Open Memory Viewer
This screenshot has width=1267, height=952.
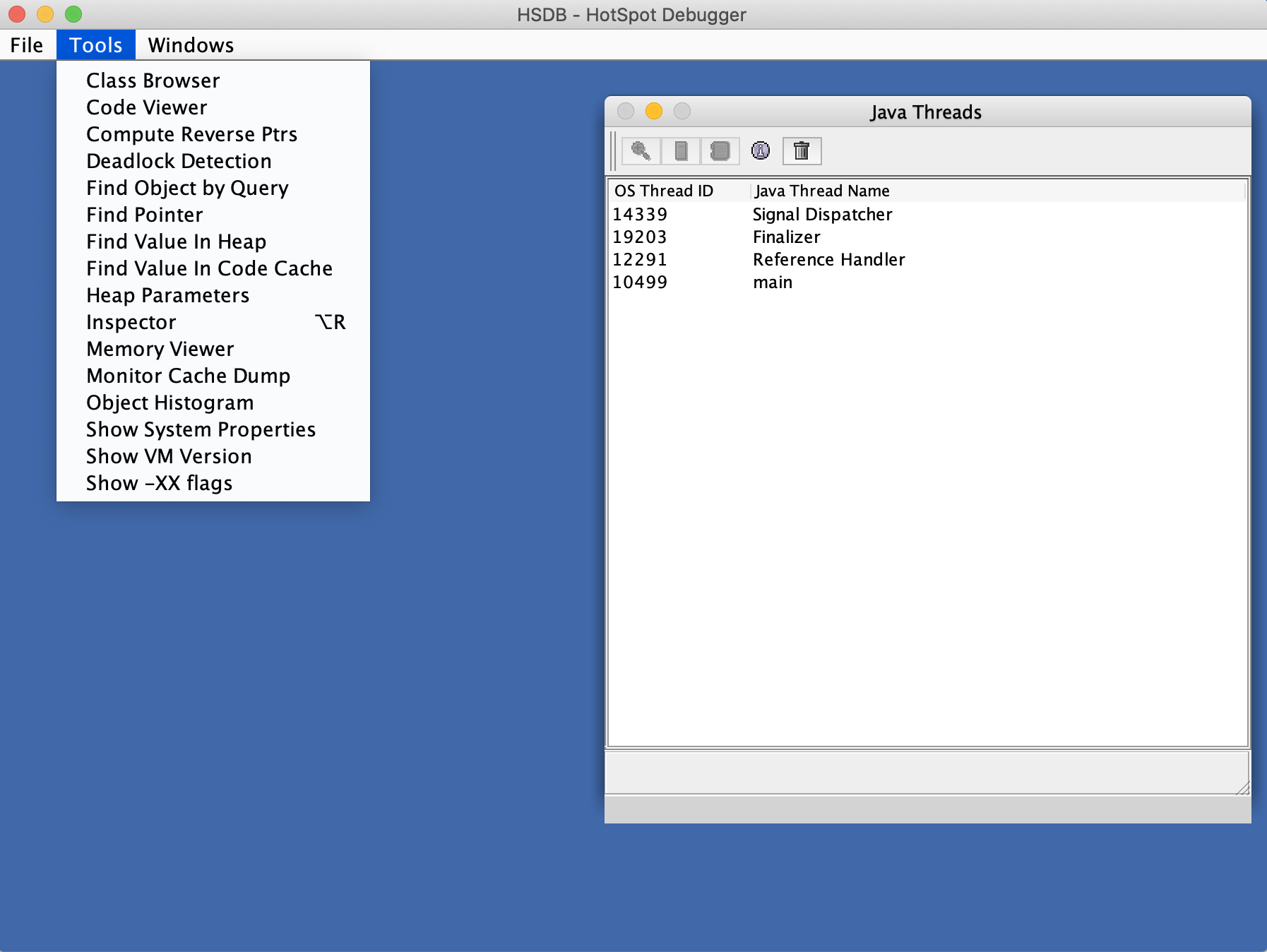point(213,349)
